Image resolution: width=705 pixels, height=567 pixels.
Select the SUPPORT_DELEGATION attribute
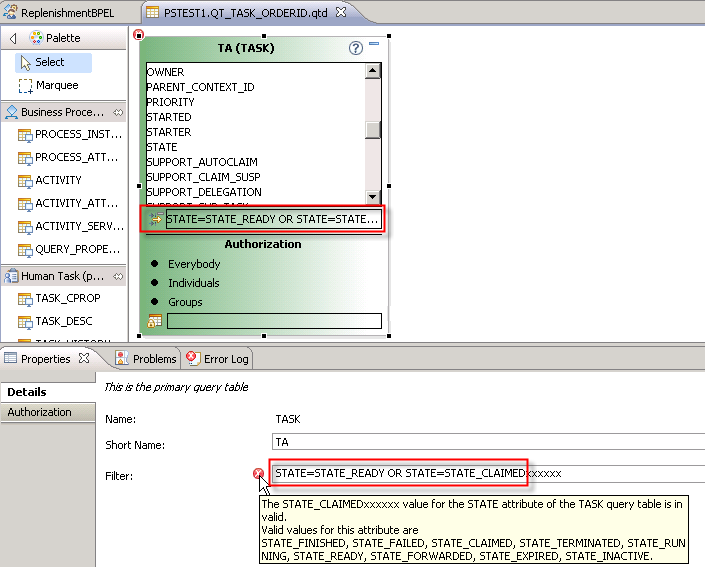tap(204, 192)
